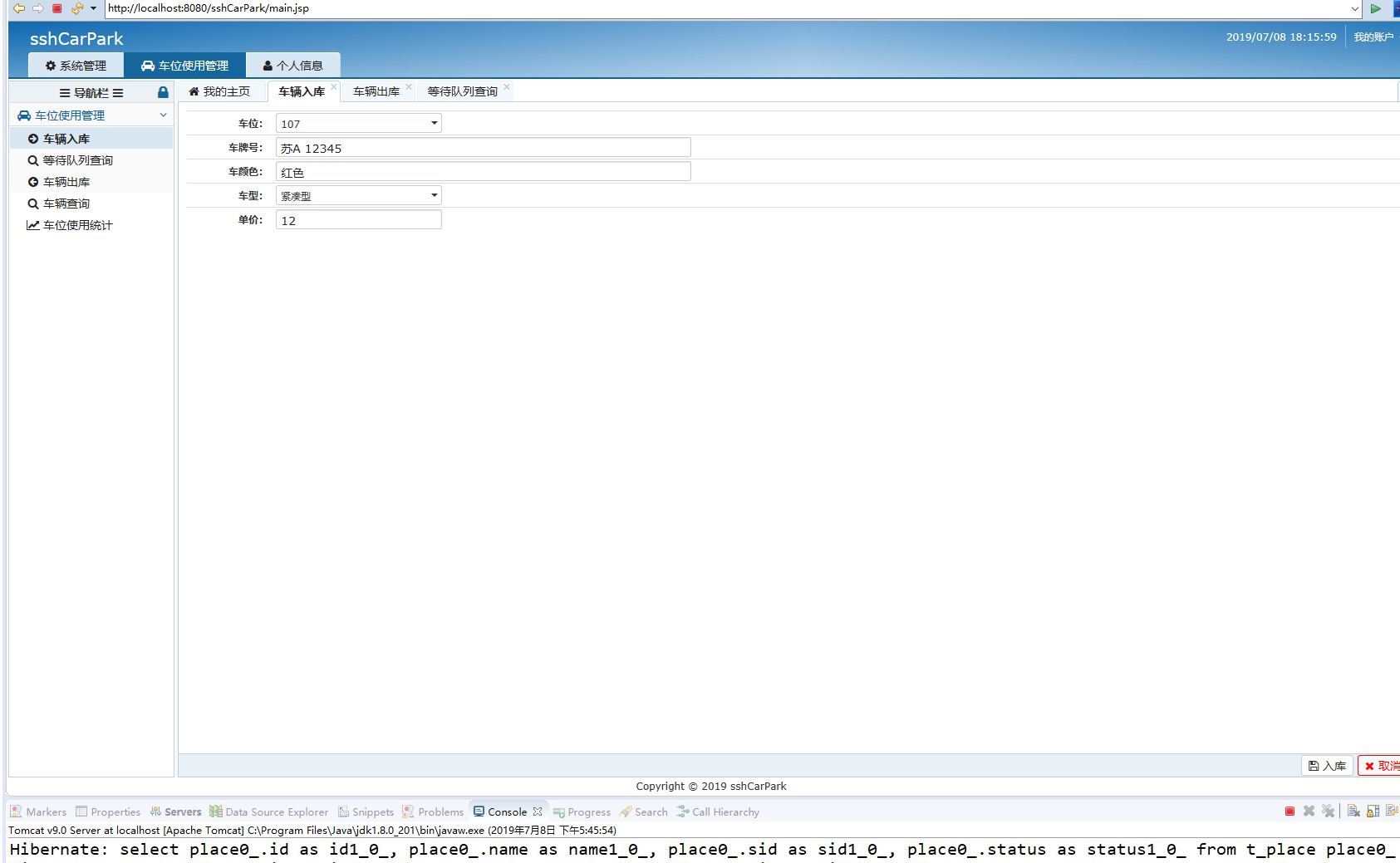
Task: Open the 个人信息 top menu tab
Action: pyautogui.click(x=292, y=66)
